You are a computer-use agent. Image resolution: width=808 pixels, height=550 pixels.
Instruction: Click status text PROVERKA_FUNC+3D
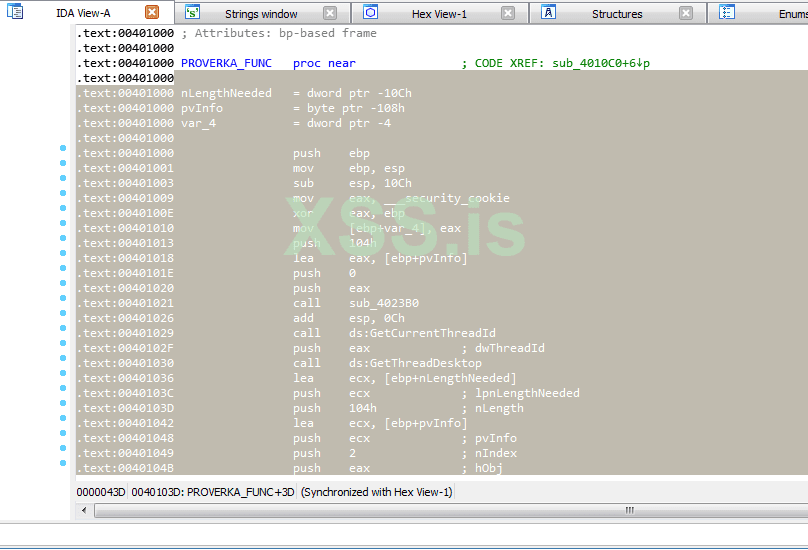coord(240,492)
